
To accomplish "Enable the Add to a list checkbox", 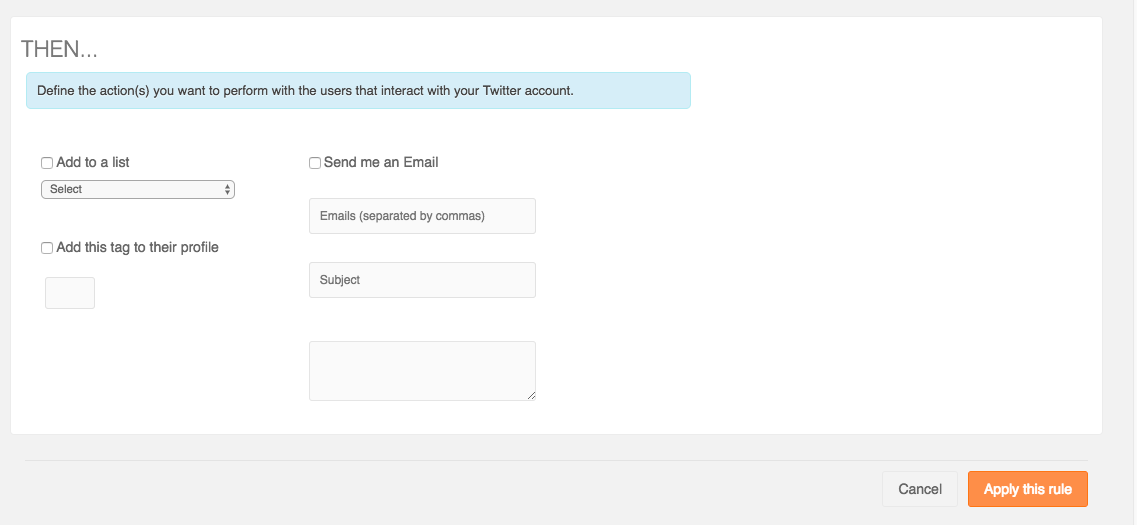I will coord(47,163).
